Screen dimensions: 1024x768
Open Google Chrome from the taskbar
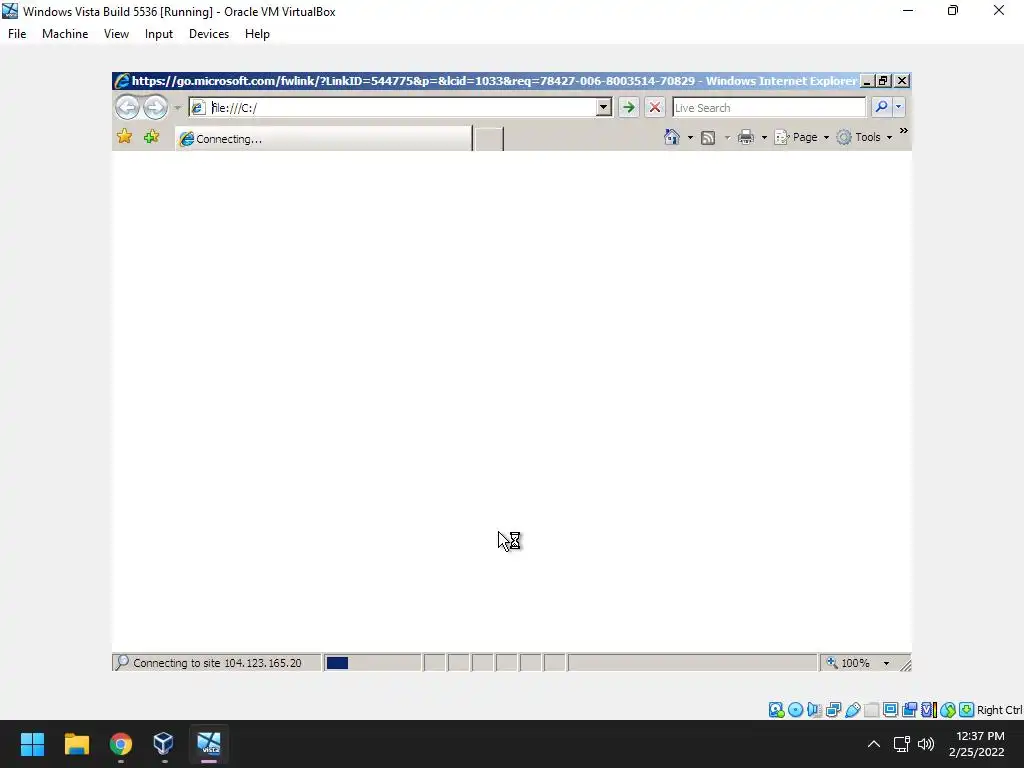pyautogui.click(x=121, y=744)
